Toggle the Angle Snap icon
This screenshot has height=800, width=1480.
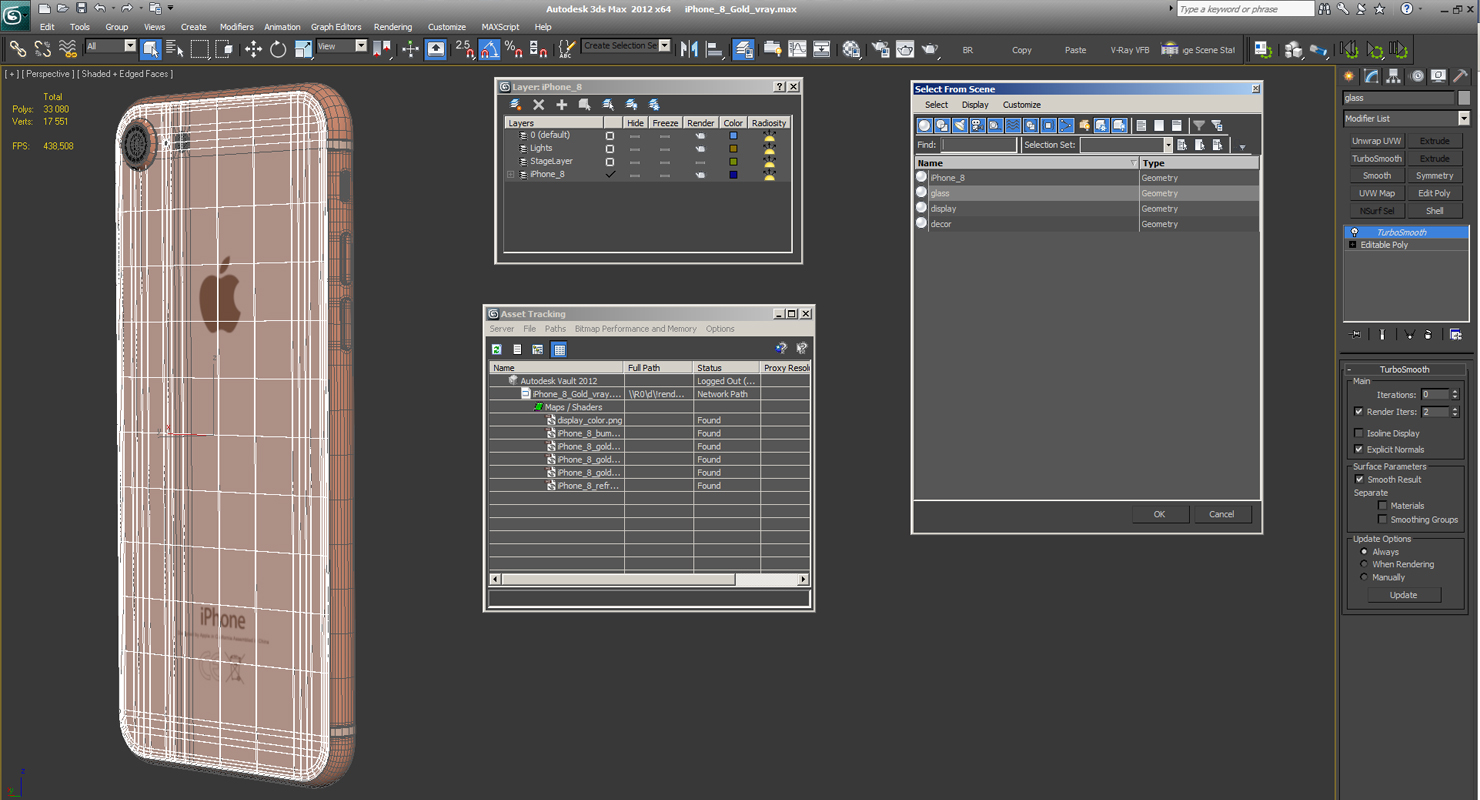(x=489, y=48)
